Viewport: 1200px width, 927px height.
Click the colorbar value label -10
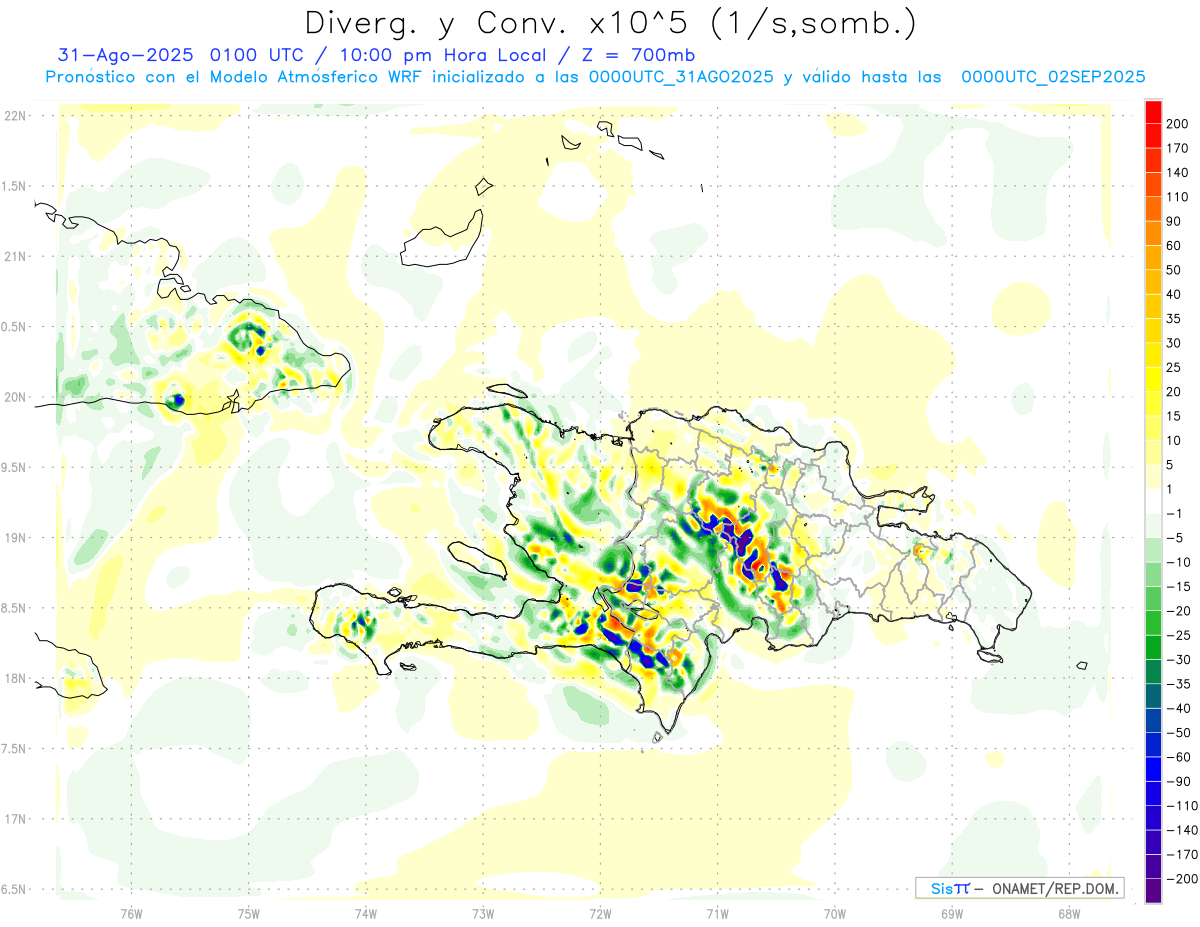pyautogui.click(x=1178, y=562)
